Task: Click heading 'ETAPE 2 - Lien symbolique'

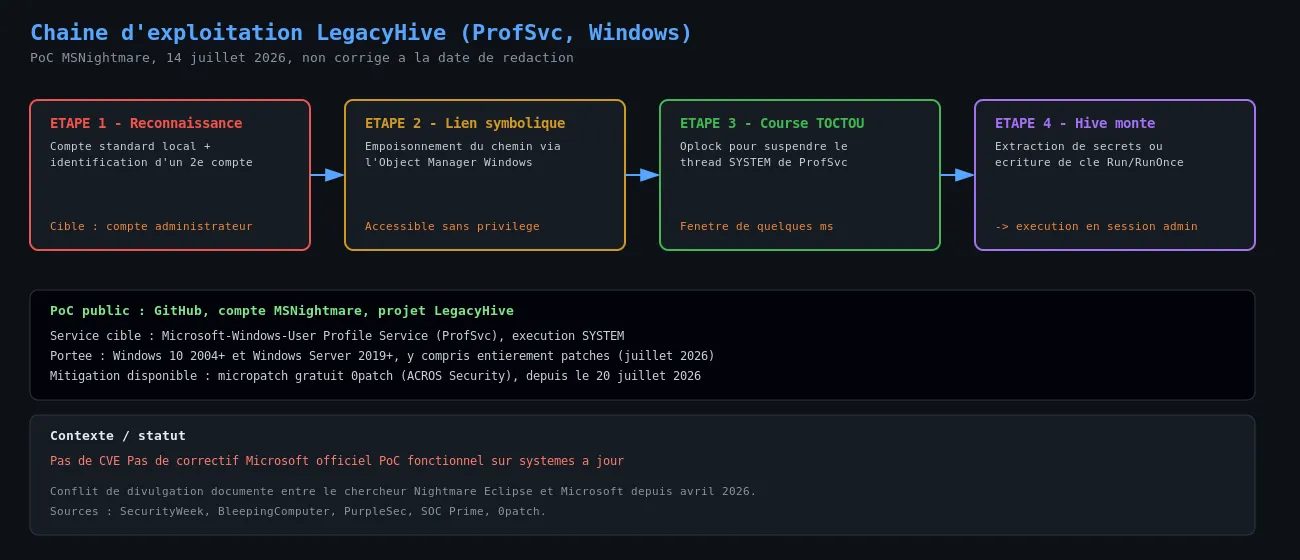Action: pos(465,123)
